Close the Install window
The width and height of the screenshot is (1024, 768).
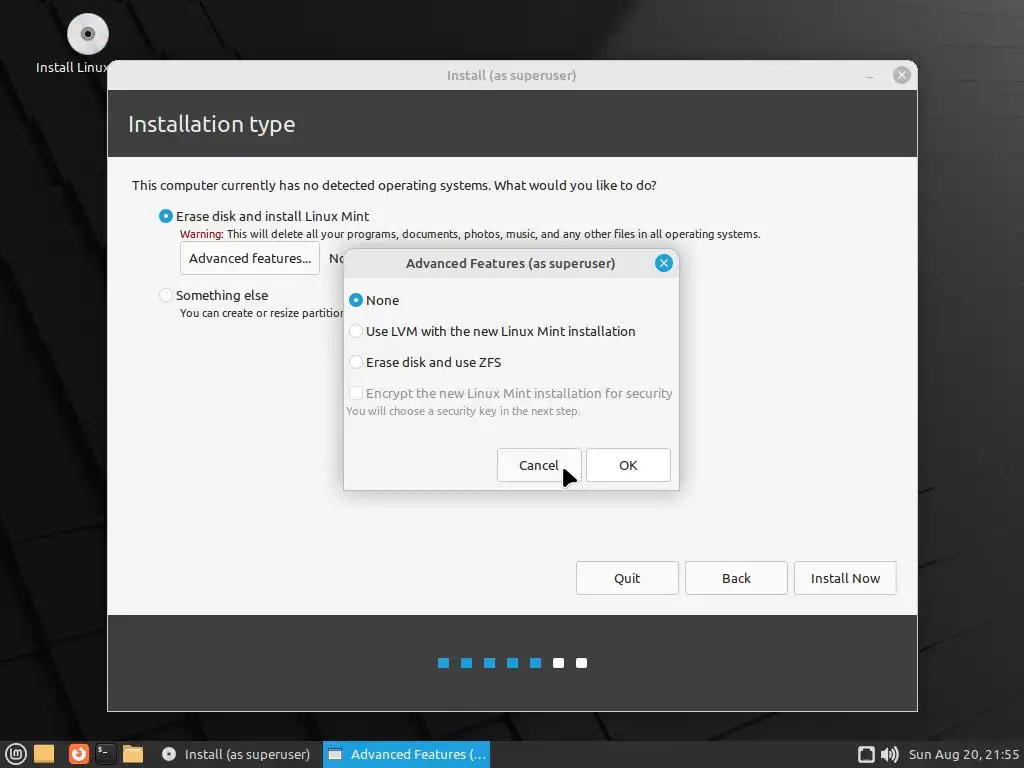pos(902,75)
